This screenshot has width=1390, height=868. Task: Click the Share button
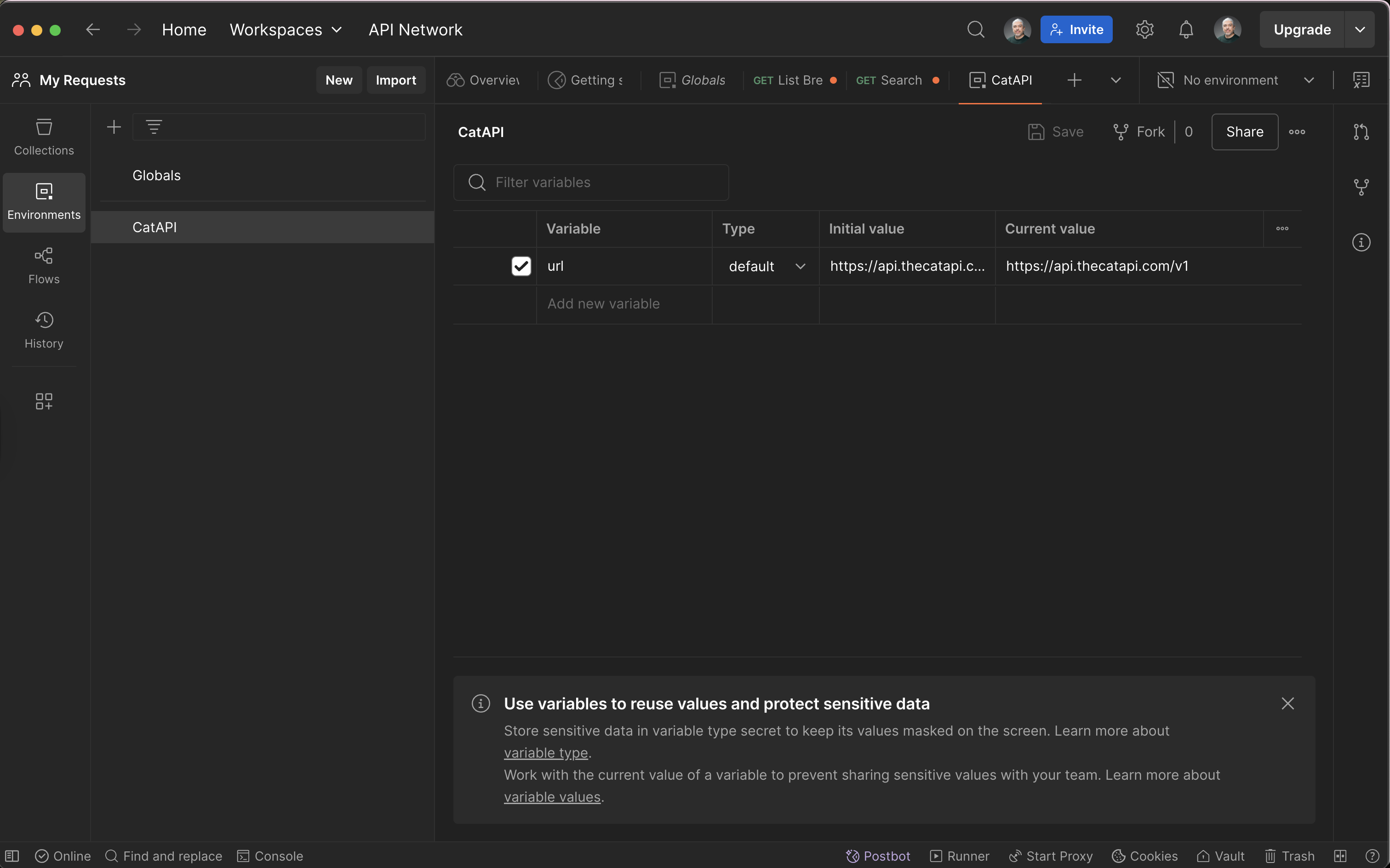[1244, 132]
